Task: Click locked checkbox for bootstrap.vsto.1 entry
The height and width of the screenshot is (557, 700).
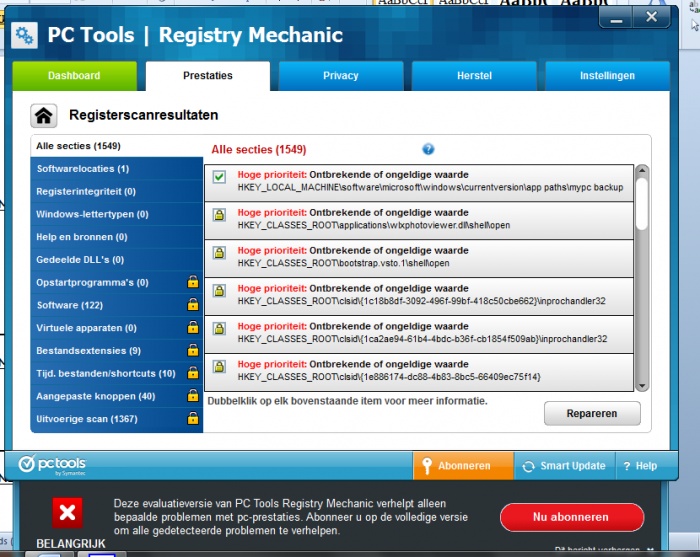Action: tap(219, 253)
